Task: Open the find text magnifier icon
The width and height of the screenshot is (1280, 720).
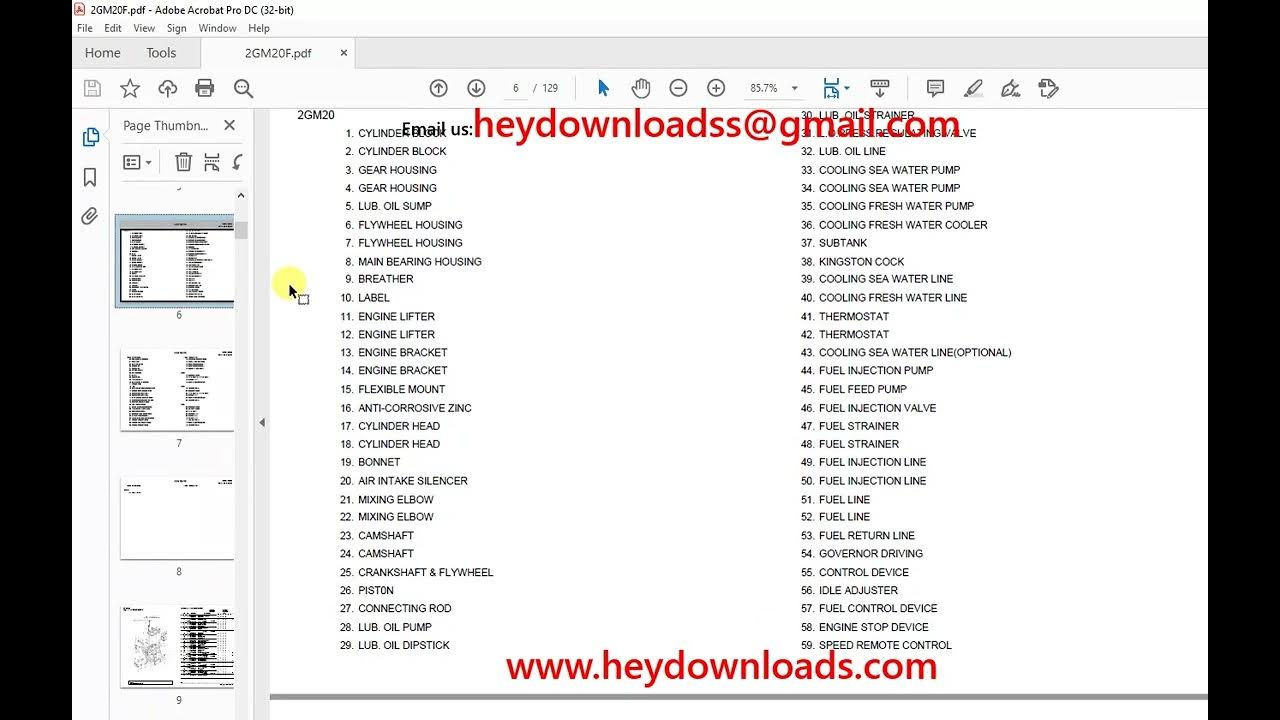Action: click(x=243, y=88)
